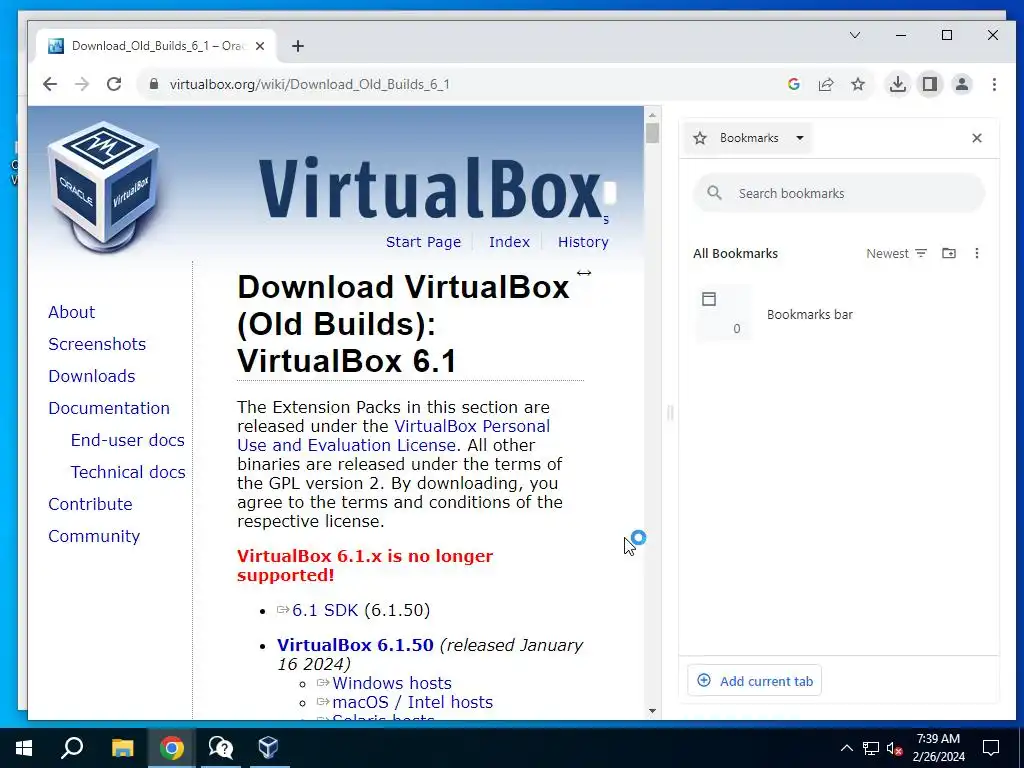Open Technical docs link
This screenshot has width=1024, height=768.
pos(128,472)
